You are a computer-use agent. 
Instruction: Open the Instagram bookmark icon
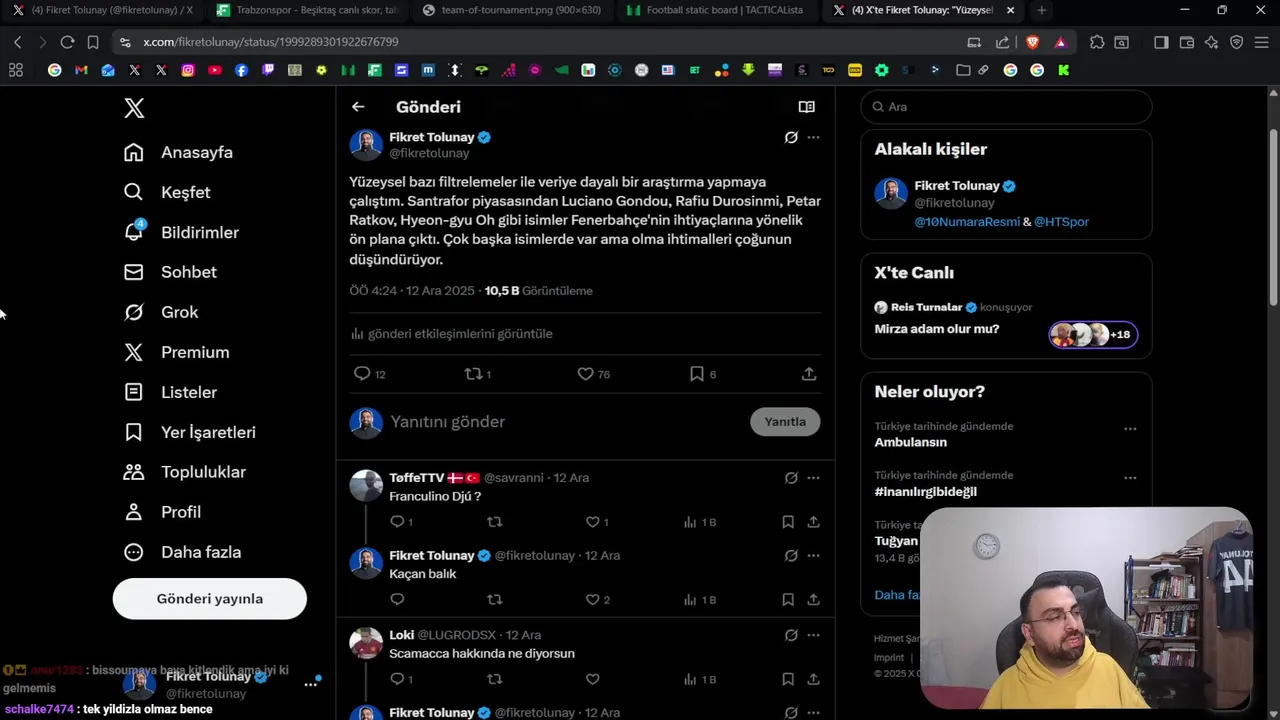[188, 70]
